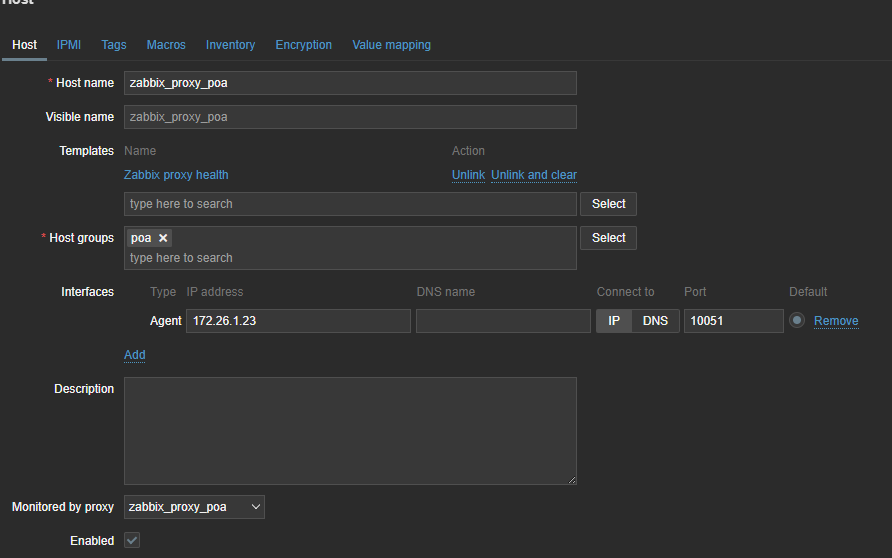Open the Monitored by proxy dropdown
Screen dimensions: 892x558
(x=194, y=507)
